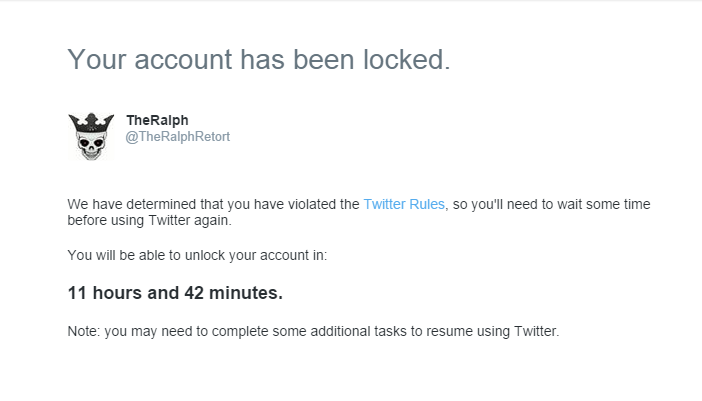Click the 'Your account has been locked.' heading
Image resolution: width=702 pixels, height=401 pixels.
coord(259,60)
